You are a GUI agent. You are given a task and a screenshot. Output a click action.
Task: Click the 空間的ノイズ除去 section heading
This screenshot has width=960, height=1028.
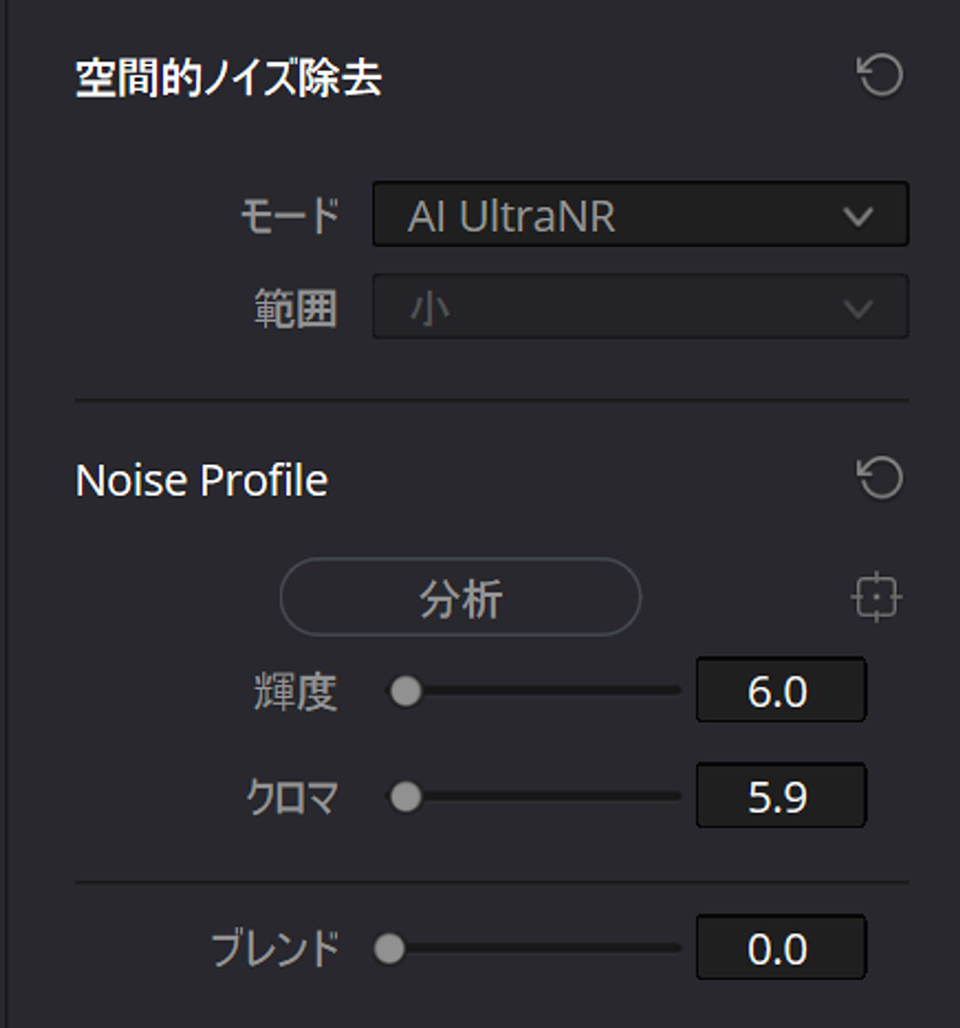[x=228, y=79]
